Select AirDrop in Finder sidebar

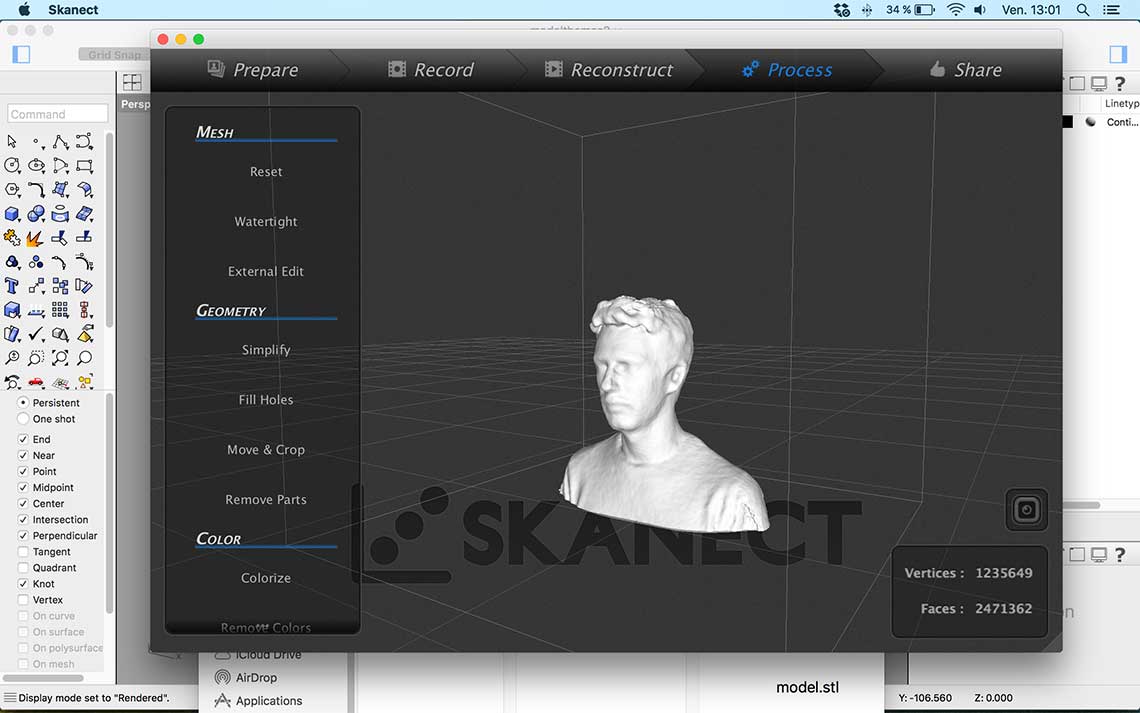(246, 677)
